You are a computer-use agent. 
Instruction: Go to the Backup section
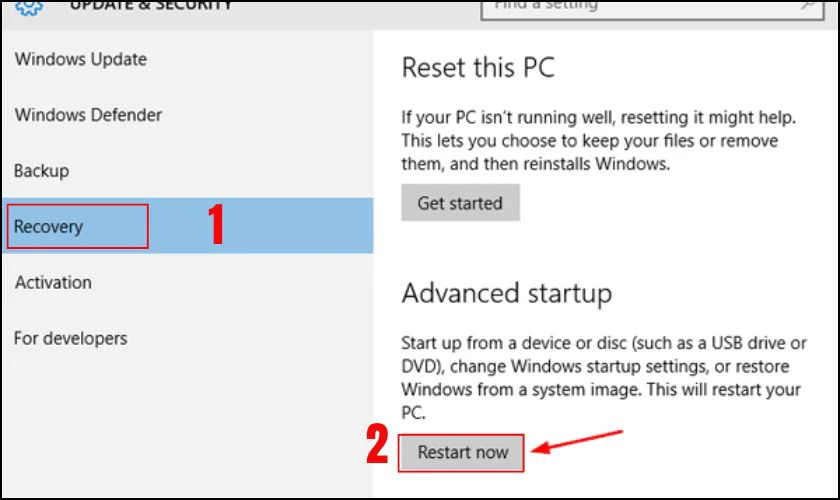pos(41,171)
